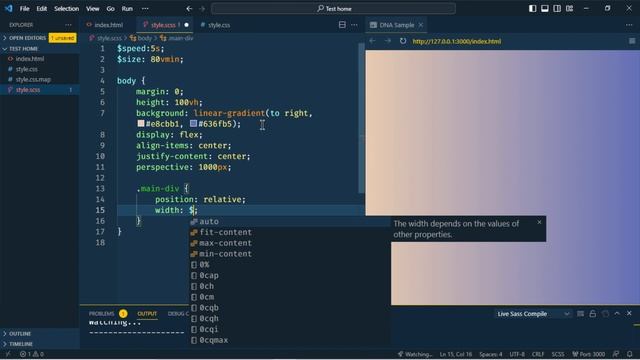The image size is (640, 360).
Task: Go back in the preview browser
Action: [x=372, y=41]
